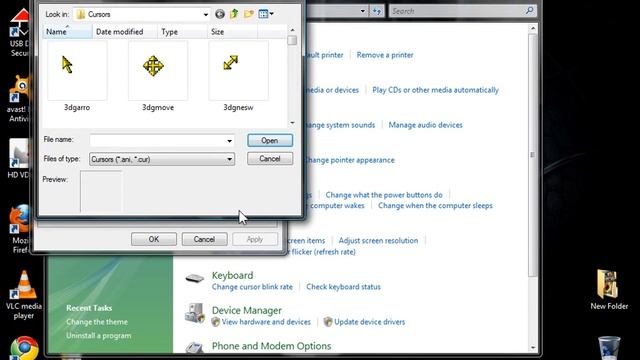
Task: Open Manage audio devices link
Action: point(425,125)
